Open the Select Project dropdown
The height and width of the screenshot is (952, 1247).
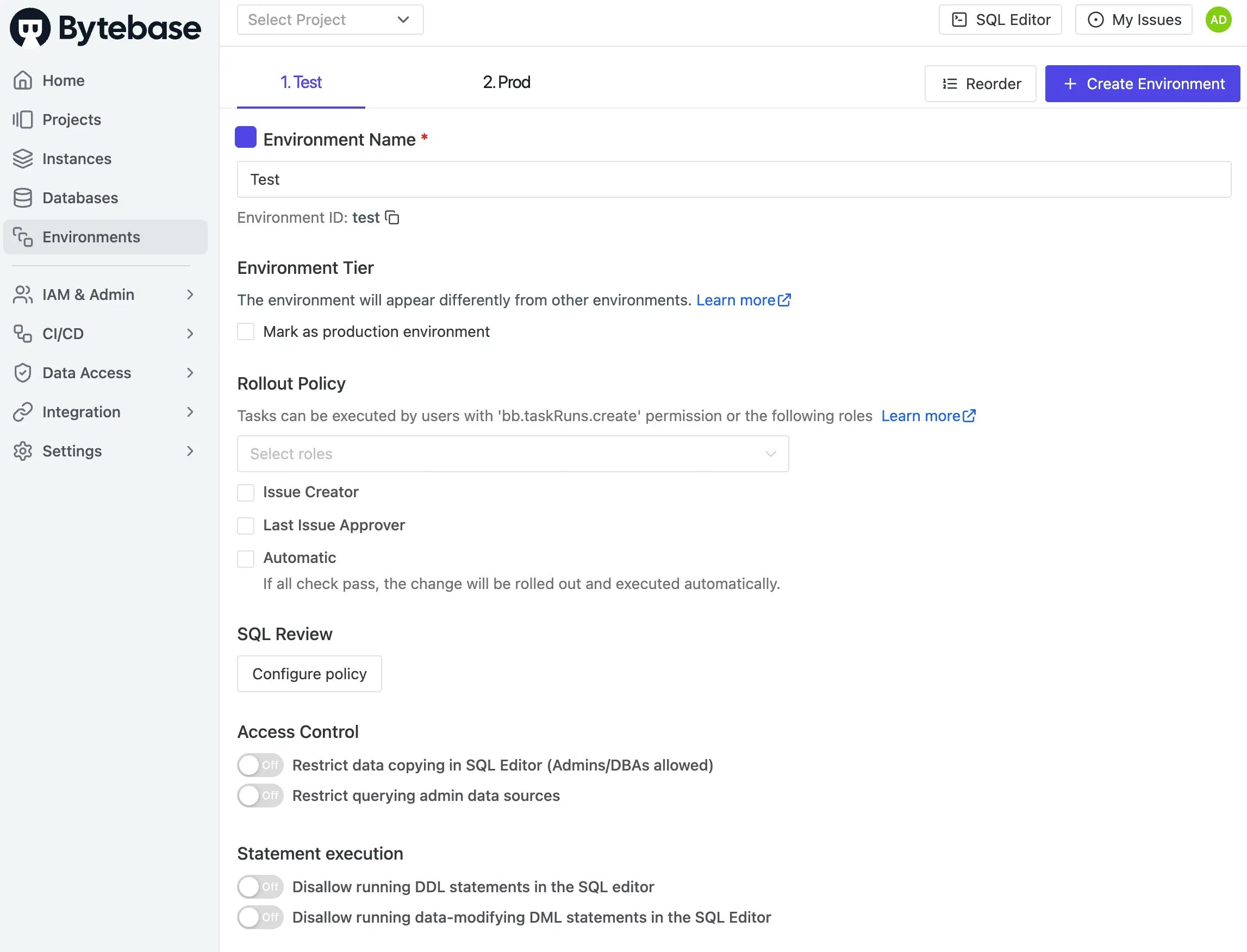click(330, 20)
